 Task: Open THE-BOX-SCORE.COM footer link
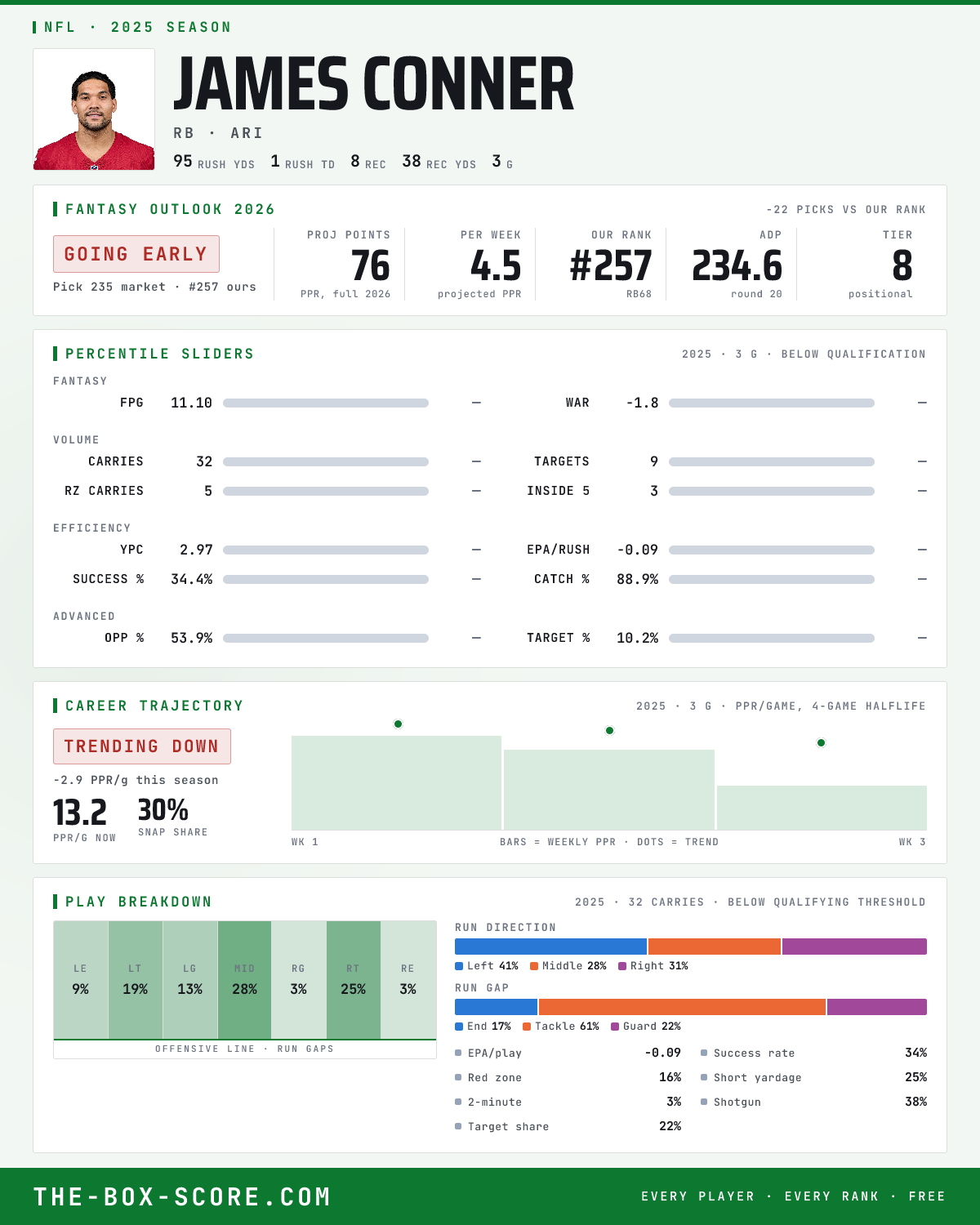click(182, 1196)
